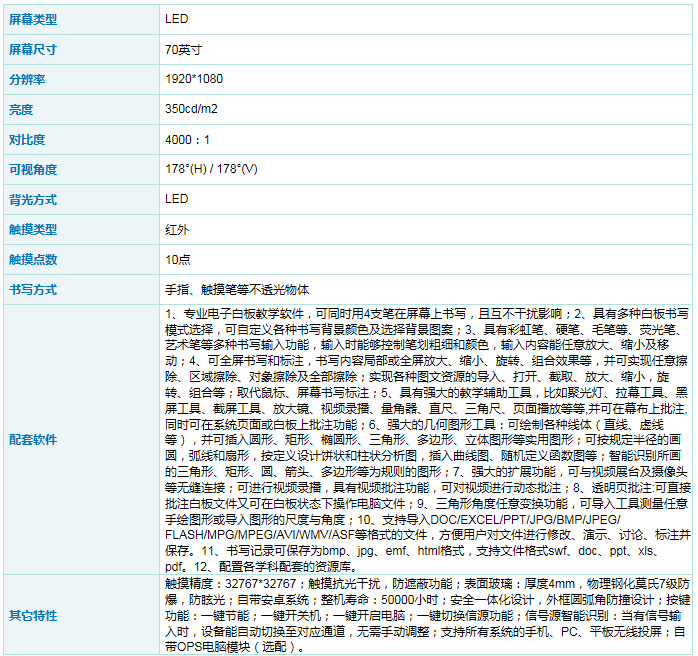
Task: Click the '触摸类型' row label
Action: (x=33, y=230)
